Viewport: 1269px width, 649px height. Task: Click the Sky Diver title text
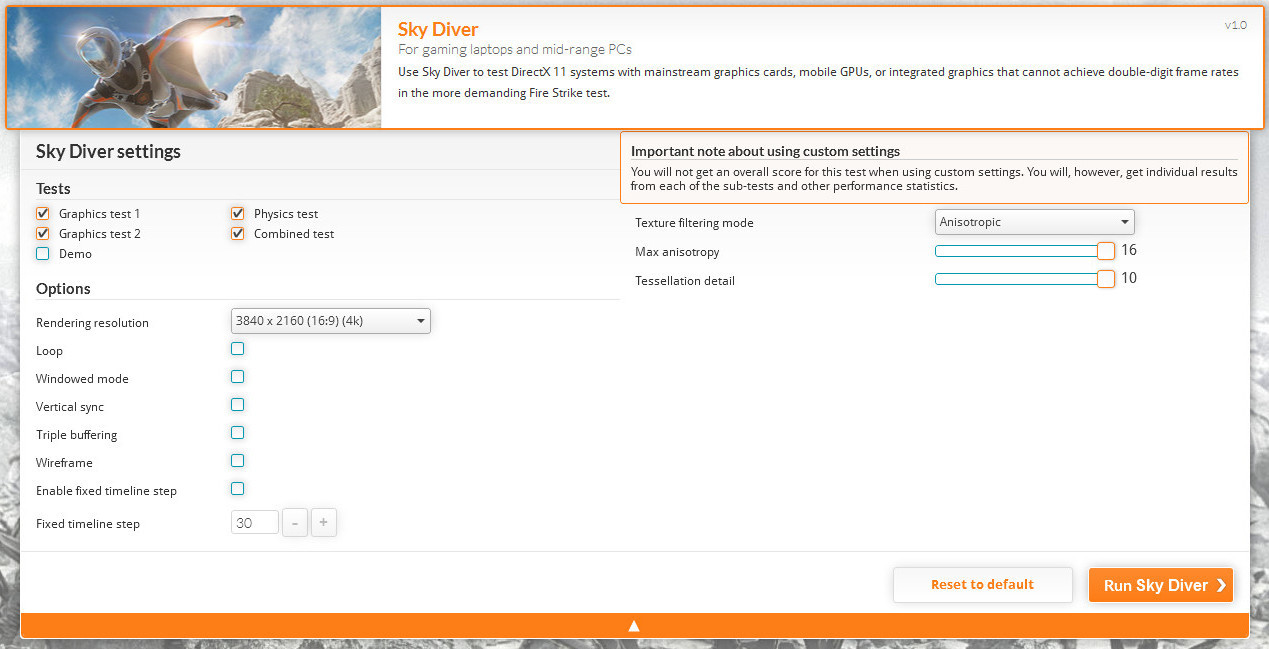point(438,29)
